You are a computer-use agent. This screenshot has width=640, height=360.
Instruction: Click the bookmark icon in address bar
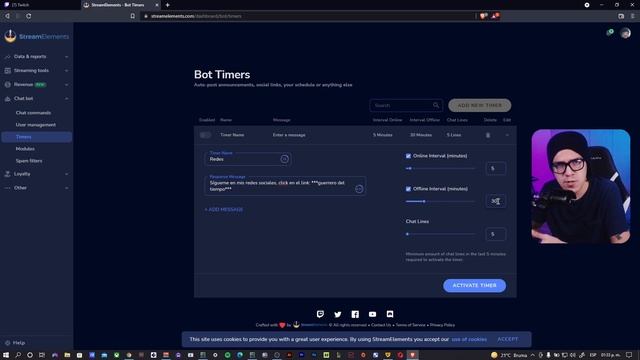click(132, 16)
